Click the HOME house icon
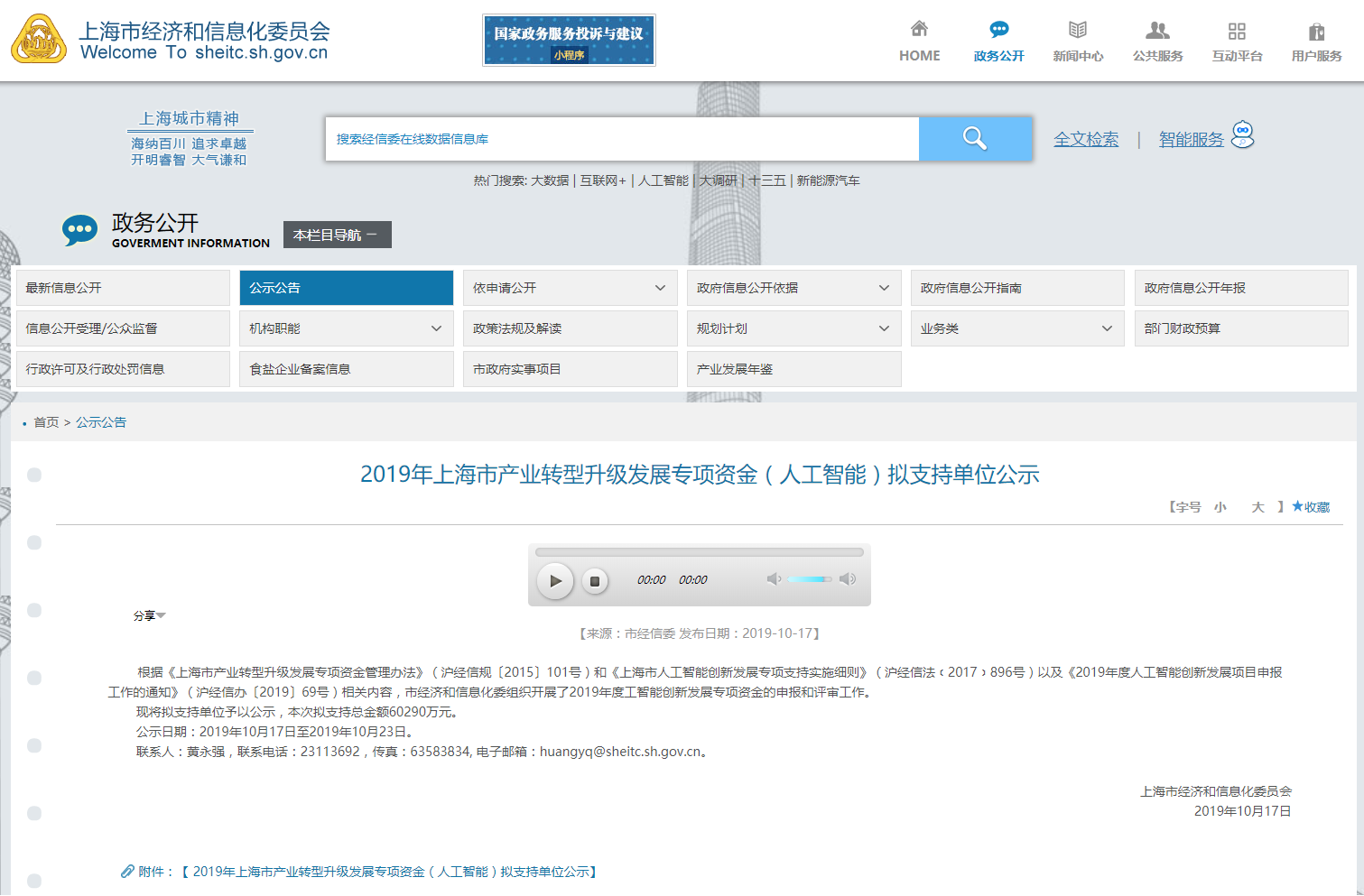Viewport: 1364px width, 896px height. point(919,29)
